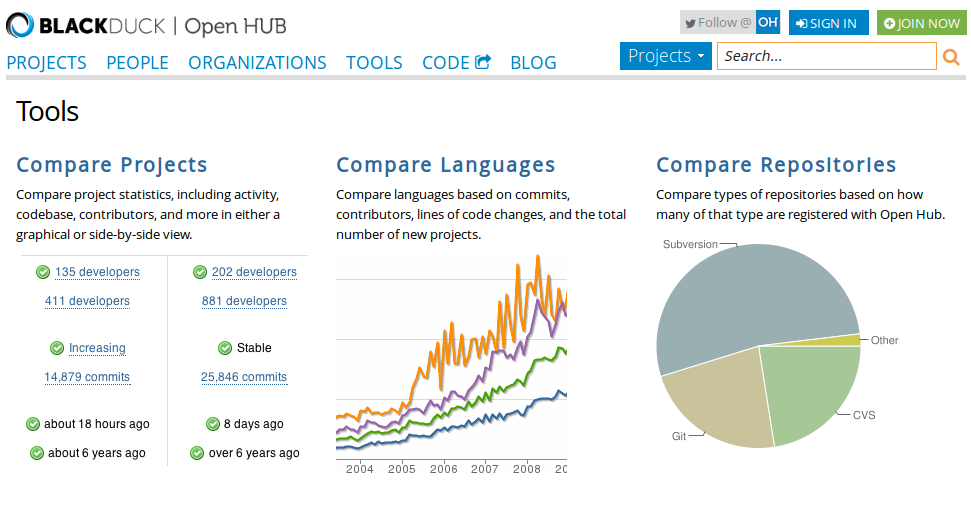Viewport: 971px width, 505px height.
Task: Open the Projects search scope dropdown
Action: pyautogui.click(x=666, y=56)
